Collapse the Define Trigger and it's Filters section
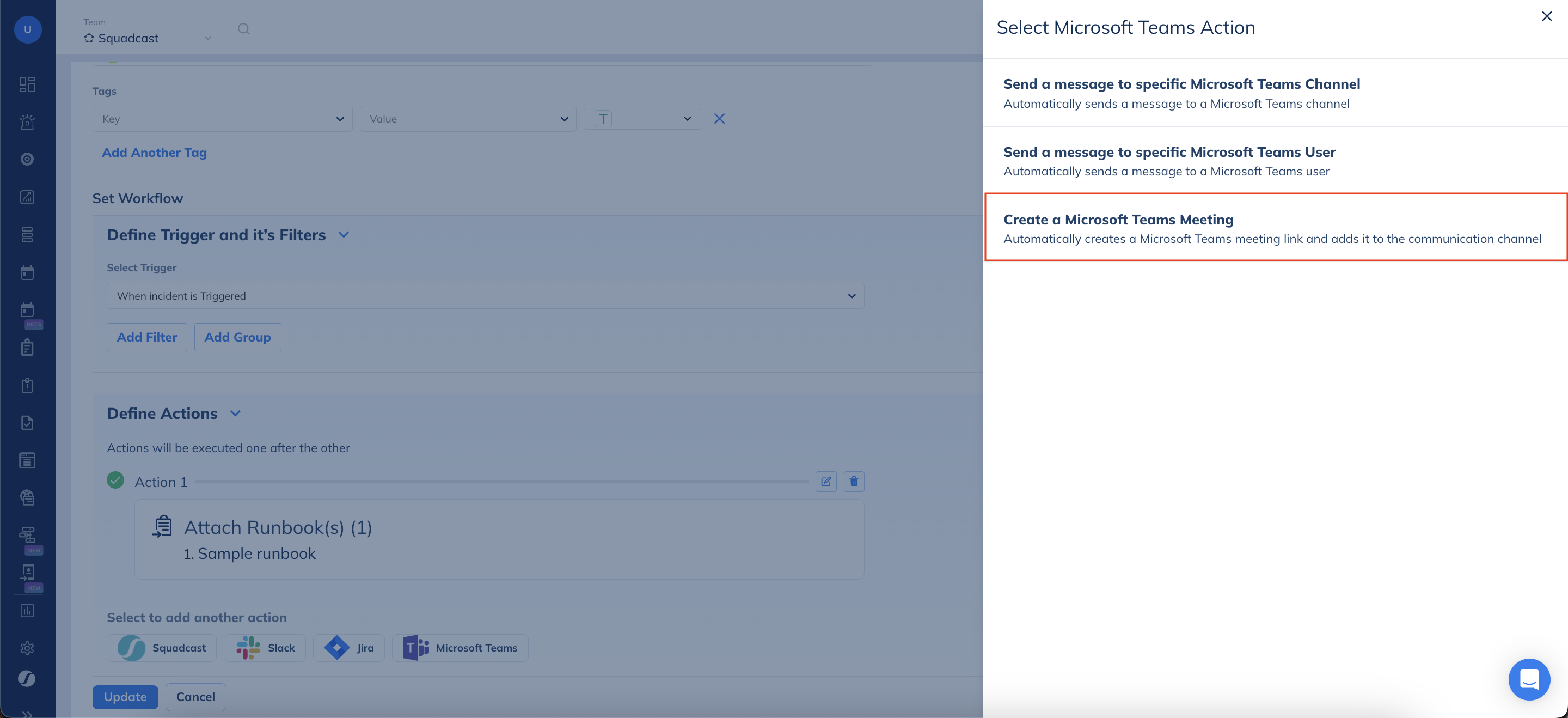The width and height of the screenshot is (1568, 718). [344, 234]
